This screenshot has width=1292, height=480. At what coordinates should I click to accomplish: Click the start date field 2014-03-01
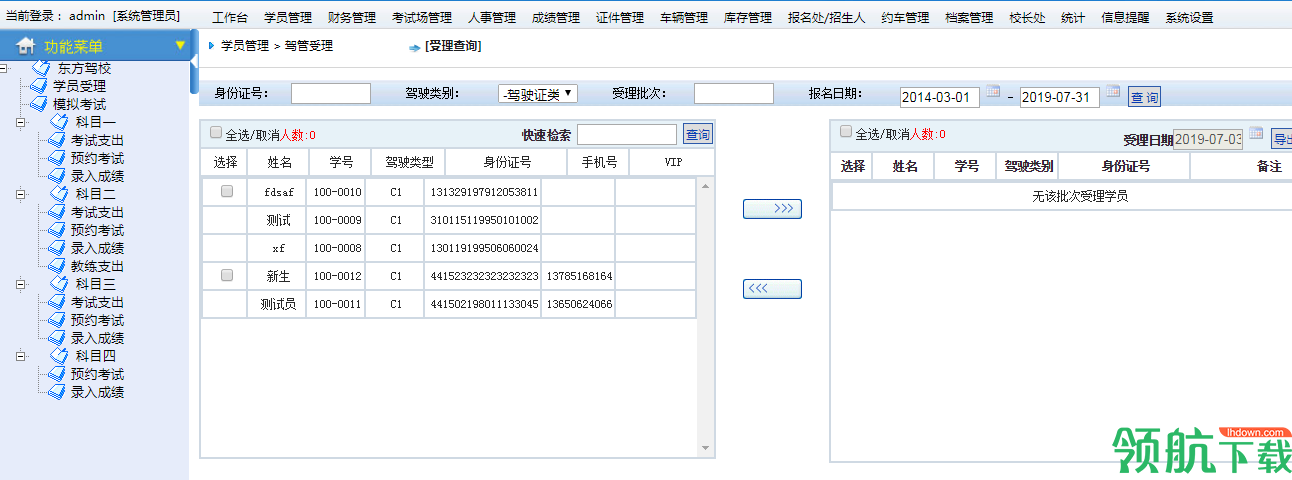coord(939,97)
